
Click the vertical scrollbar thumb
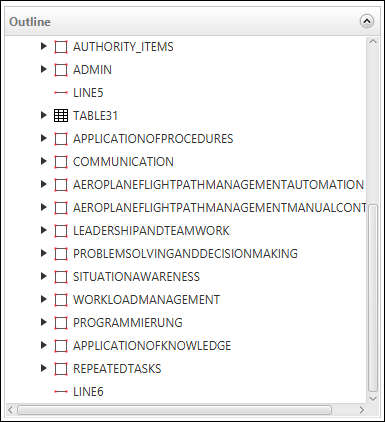(373, 298)
